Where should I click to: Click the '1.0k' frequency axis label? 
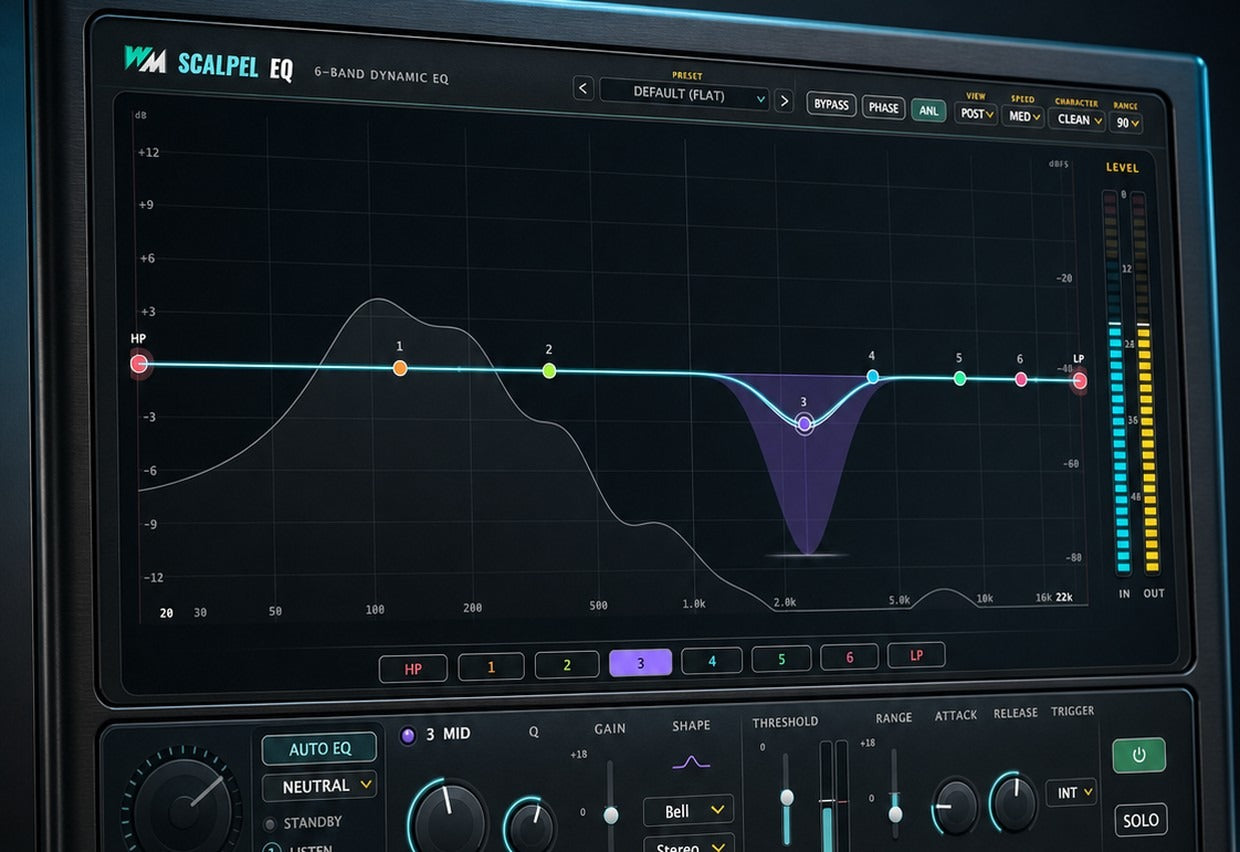(x=695, y=605)
